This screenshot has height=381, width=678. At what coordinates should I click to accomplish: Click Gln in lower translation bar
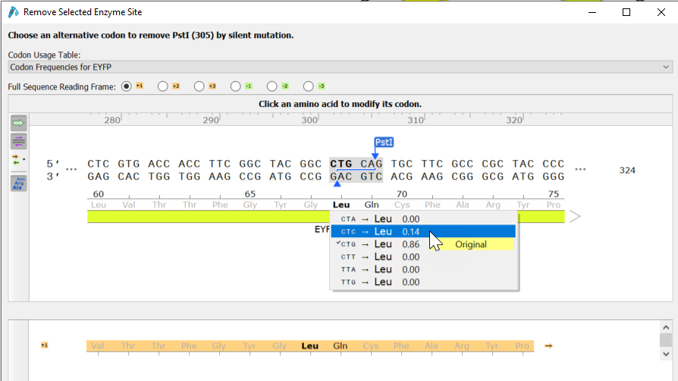(x=340, y=346)
